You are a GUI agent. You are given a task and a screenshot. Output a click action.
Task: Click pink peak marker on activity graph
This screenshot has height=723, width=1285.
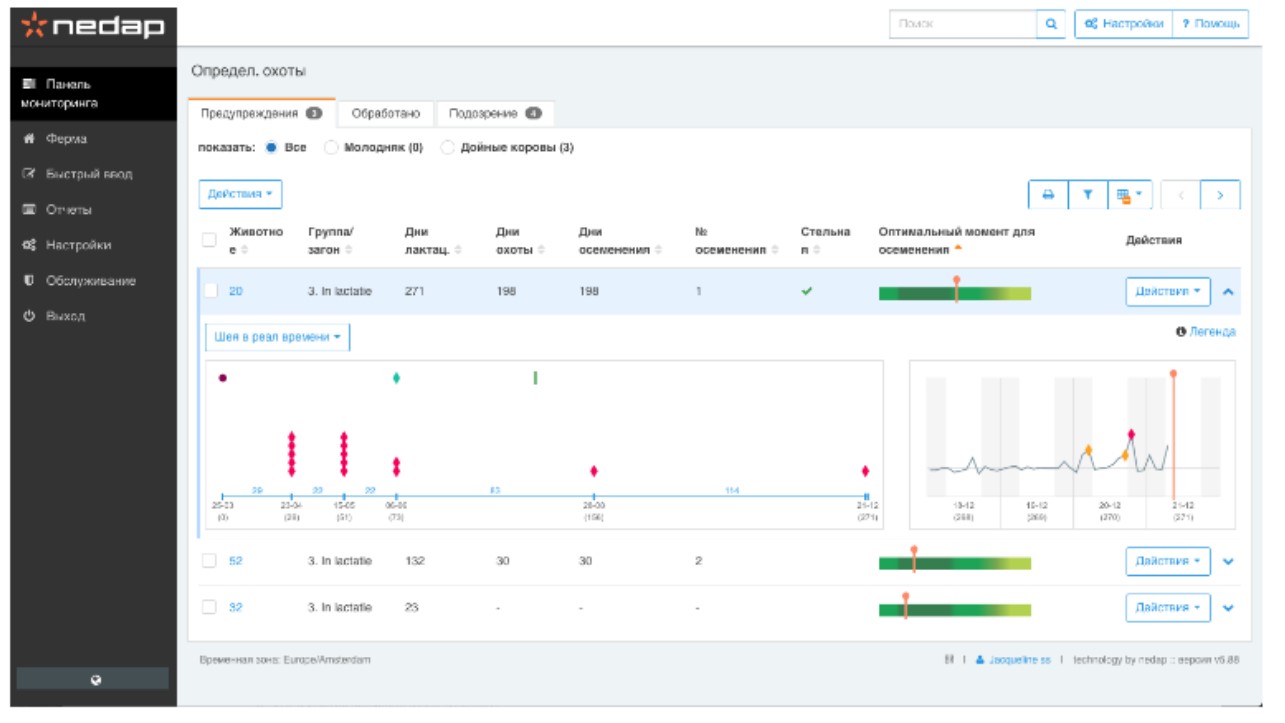pos(1131,434)
